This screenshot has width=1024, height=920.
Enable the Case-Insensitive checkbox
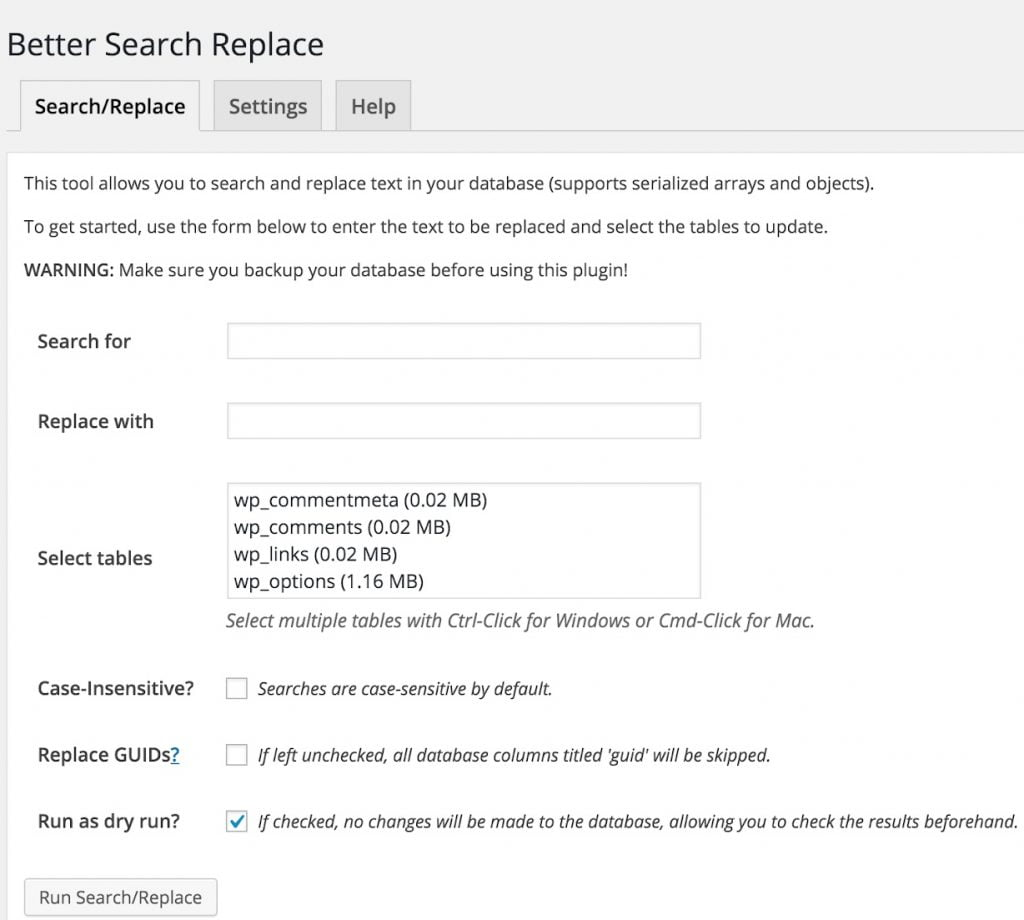click(x=237, y=689)
